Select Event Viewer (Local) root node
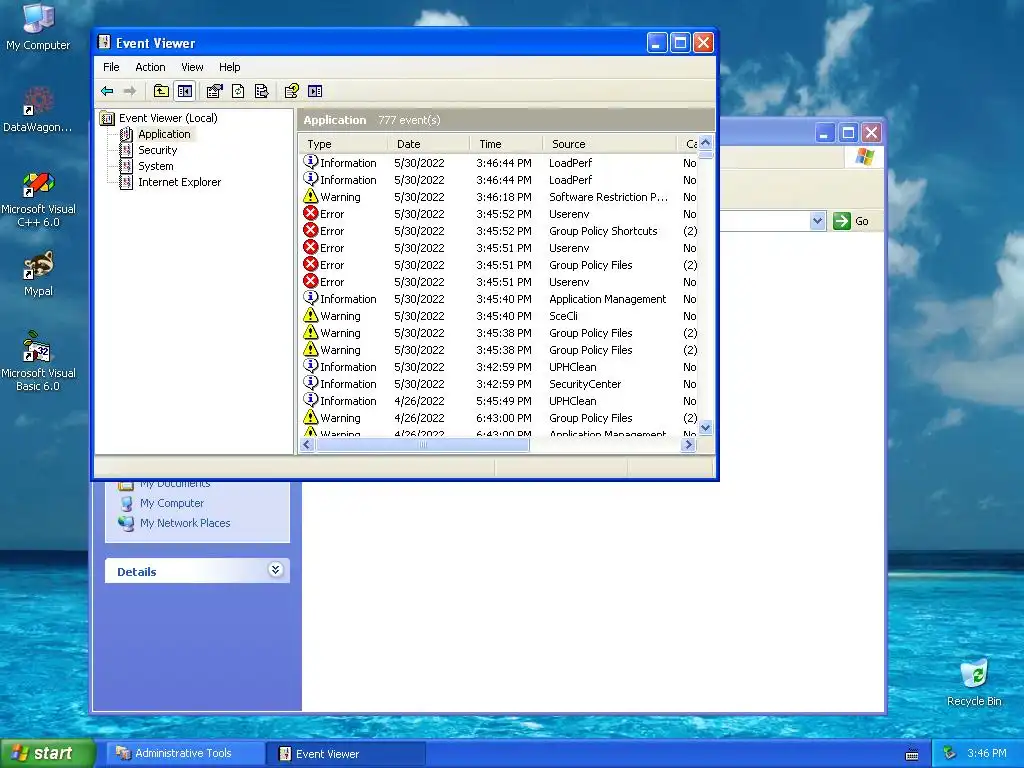This screenshot has height=768, width=1024. (168, 118)
